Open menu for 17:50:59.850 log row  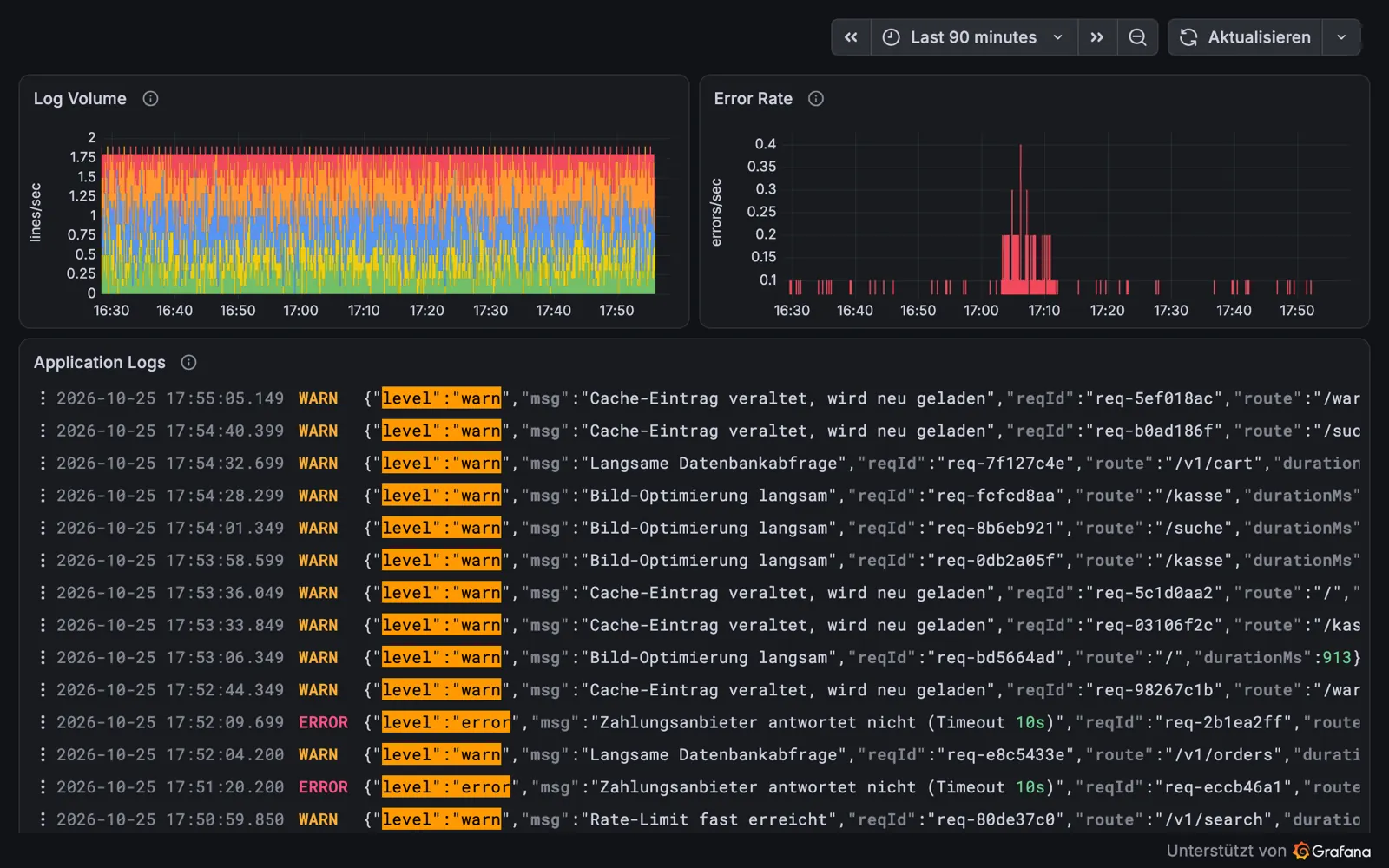point(43,819)
